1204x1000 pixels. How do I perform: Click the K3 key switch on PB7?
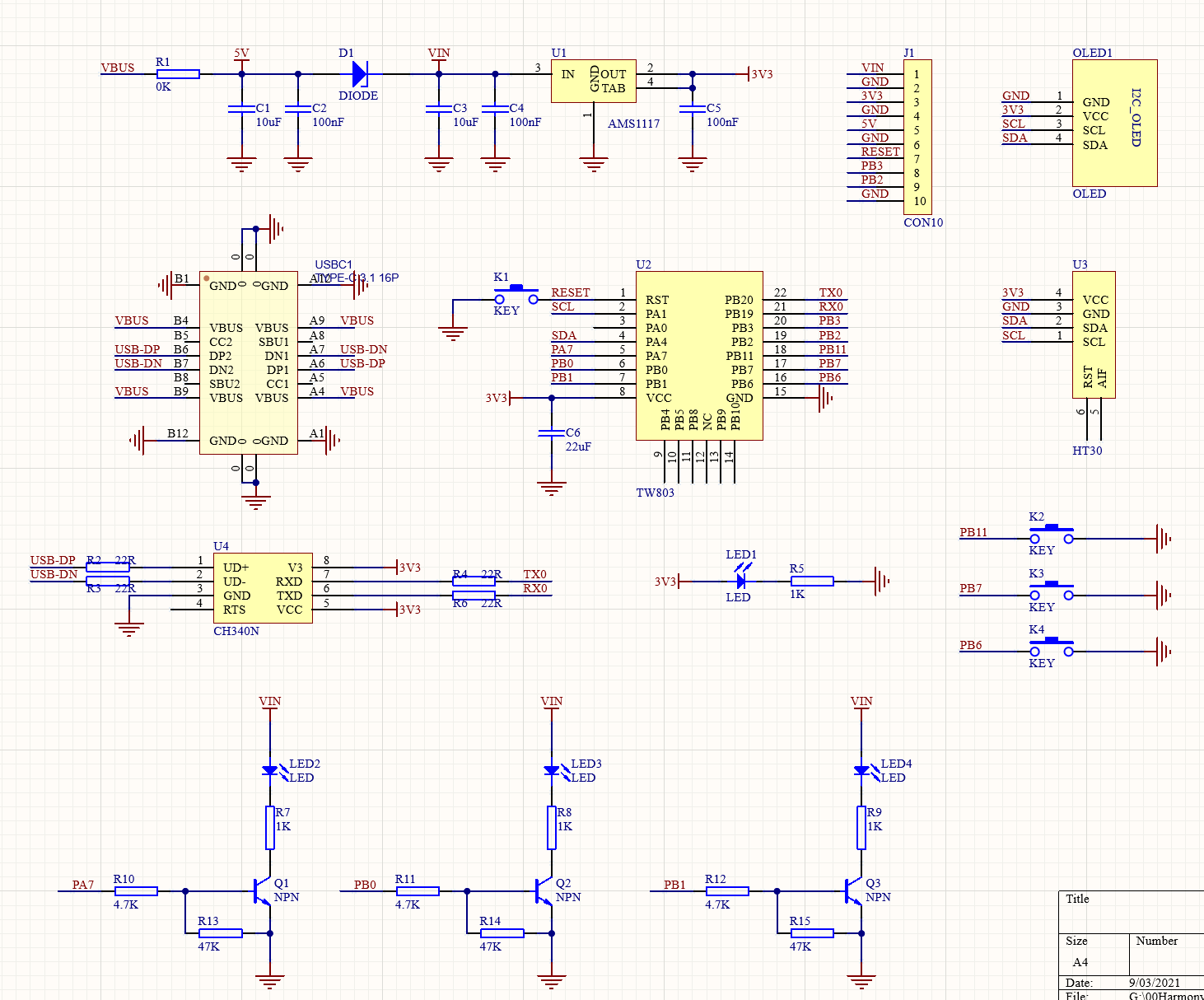click(1052, 591)
